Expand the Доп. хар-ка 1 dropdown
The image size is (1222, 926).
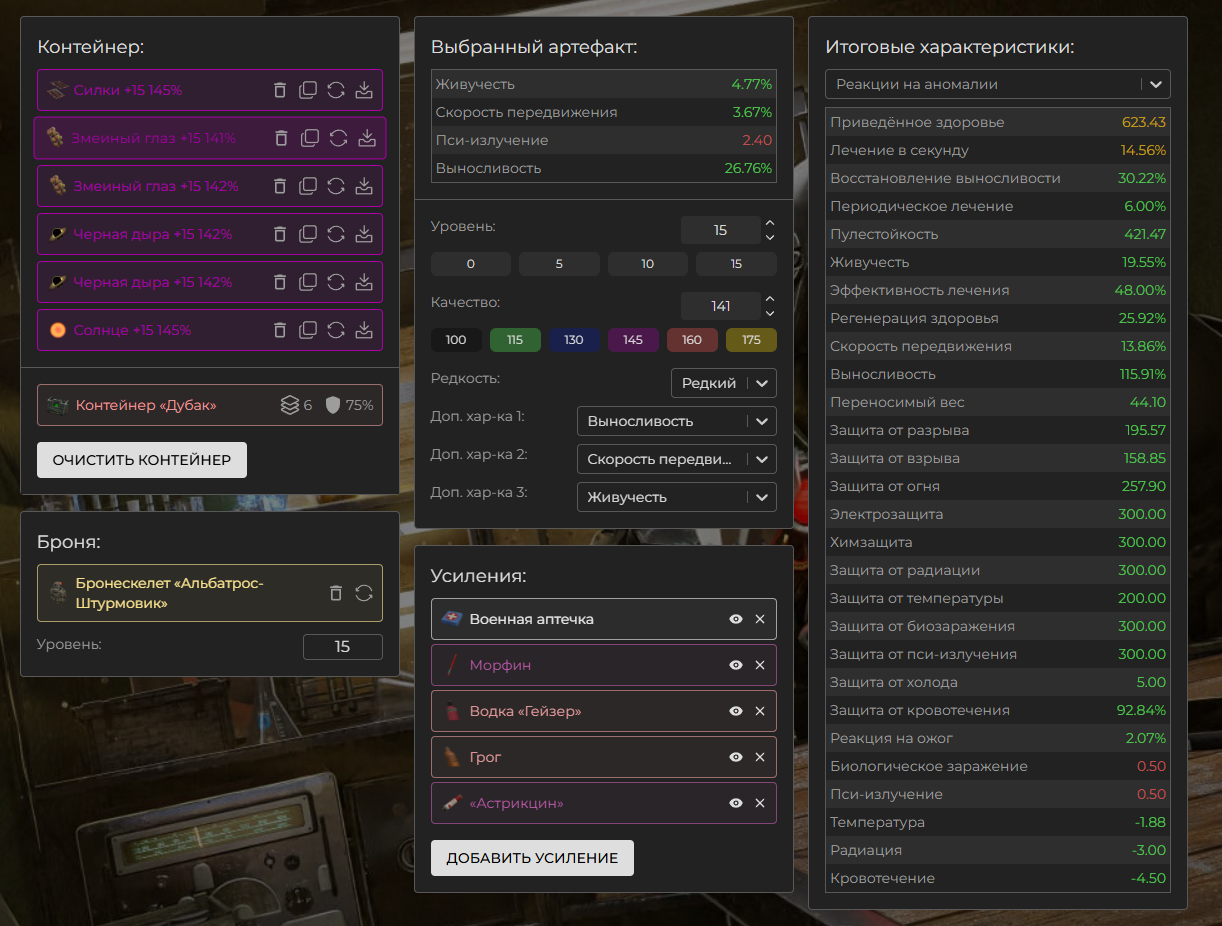point(676,421)
